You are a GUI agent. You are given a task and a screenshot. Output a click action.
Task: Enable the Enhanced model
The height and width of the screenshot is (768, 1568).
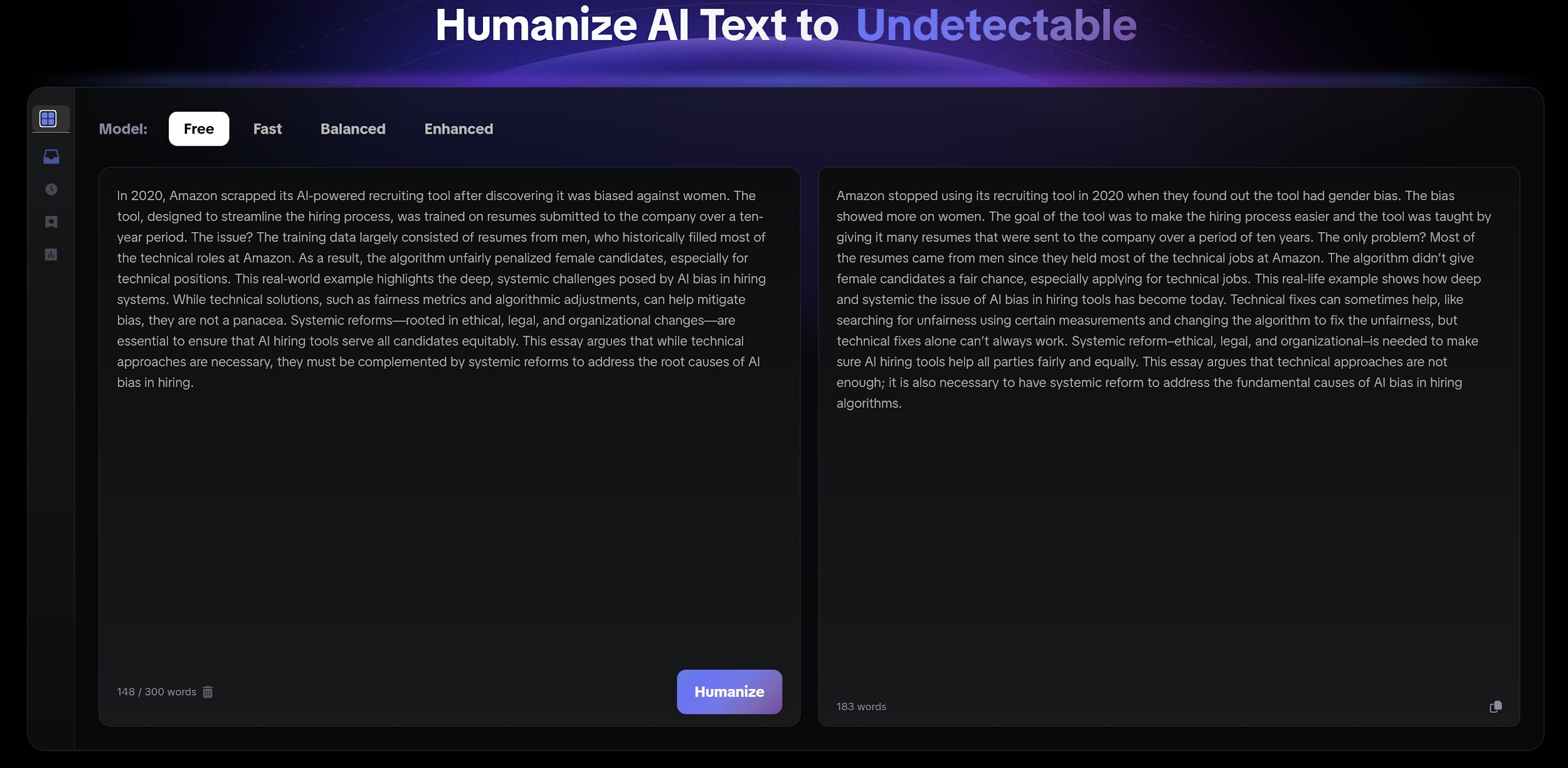coord(458,129)
